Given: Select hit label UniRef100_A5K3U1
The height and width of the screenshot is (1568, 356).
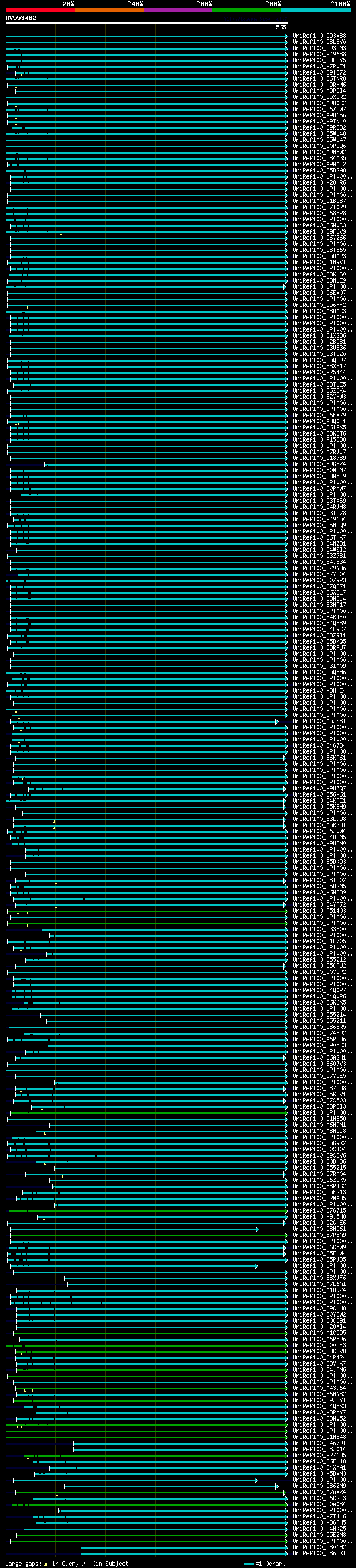Looking at the screenshot, I should click(x=319, y=825).
